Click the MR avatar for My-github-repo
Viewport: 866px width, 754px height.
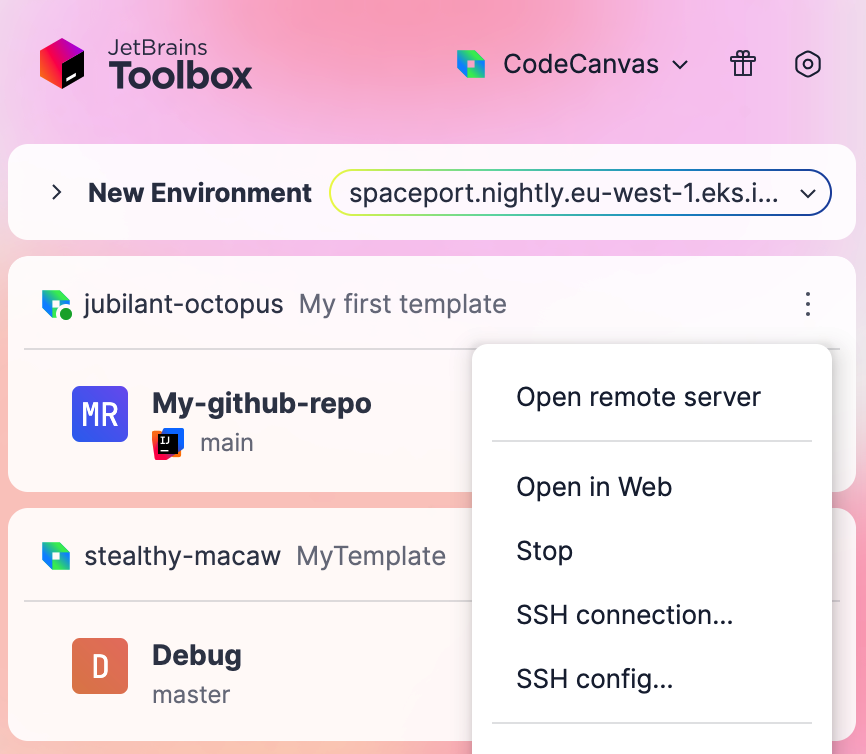[99, 415]
